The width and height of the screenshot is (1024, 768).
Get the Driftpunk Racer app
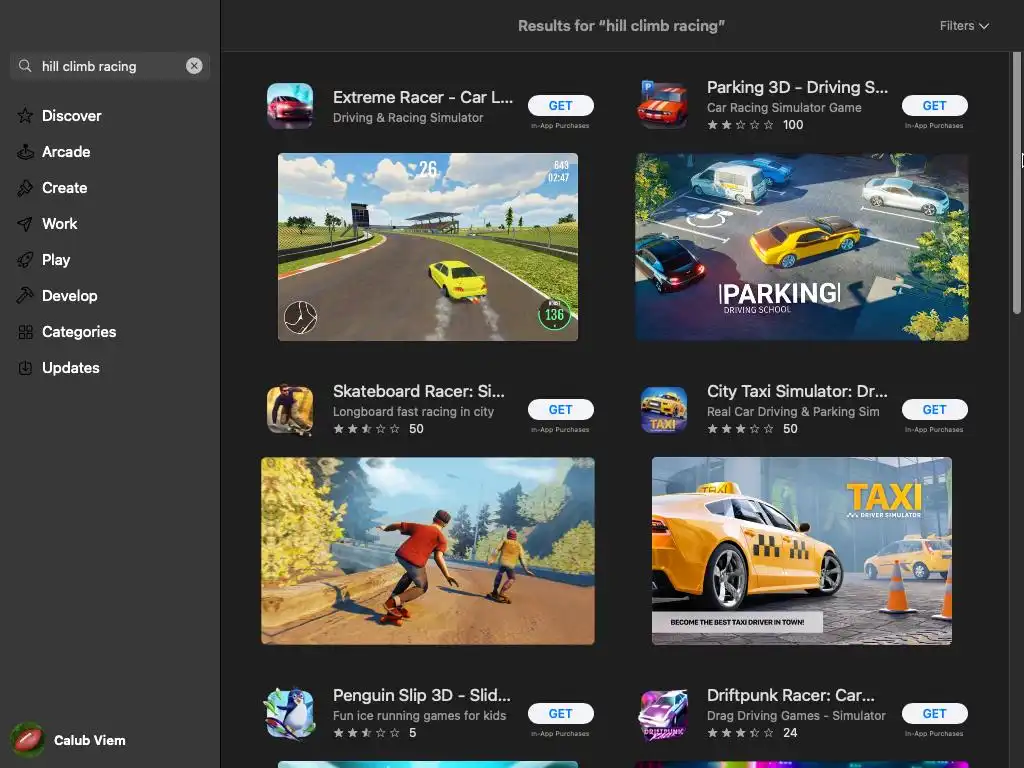[x=935, y=714]
